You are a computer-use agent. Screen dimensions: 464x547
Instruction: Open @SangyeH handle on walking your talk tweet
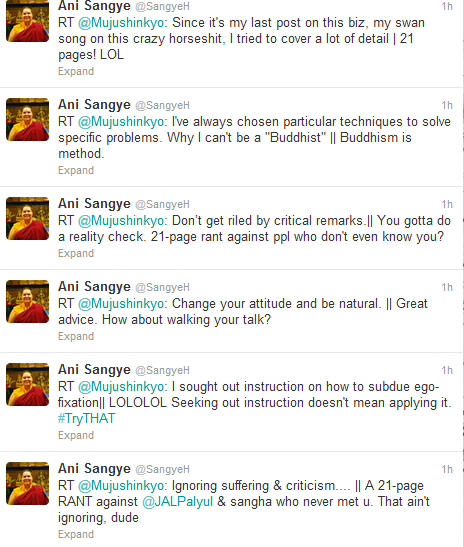pos(163,287)
